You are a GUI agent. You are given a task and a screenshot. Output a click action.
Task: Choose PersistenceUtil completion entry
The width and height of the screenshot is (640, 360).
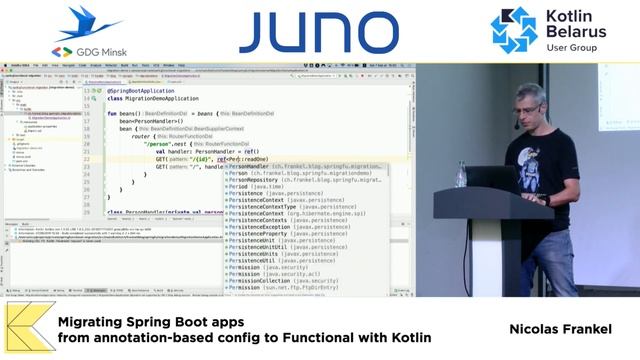click(305, 260)
